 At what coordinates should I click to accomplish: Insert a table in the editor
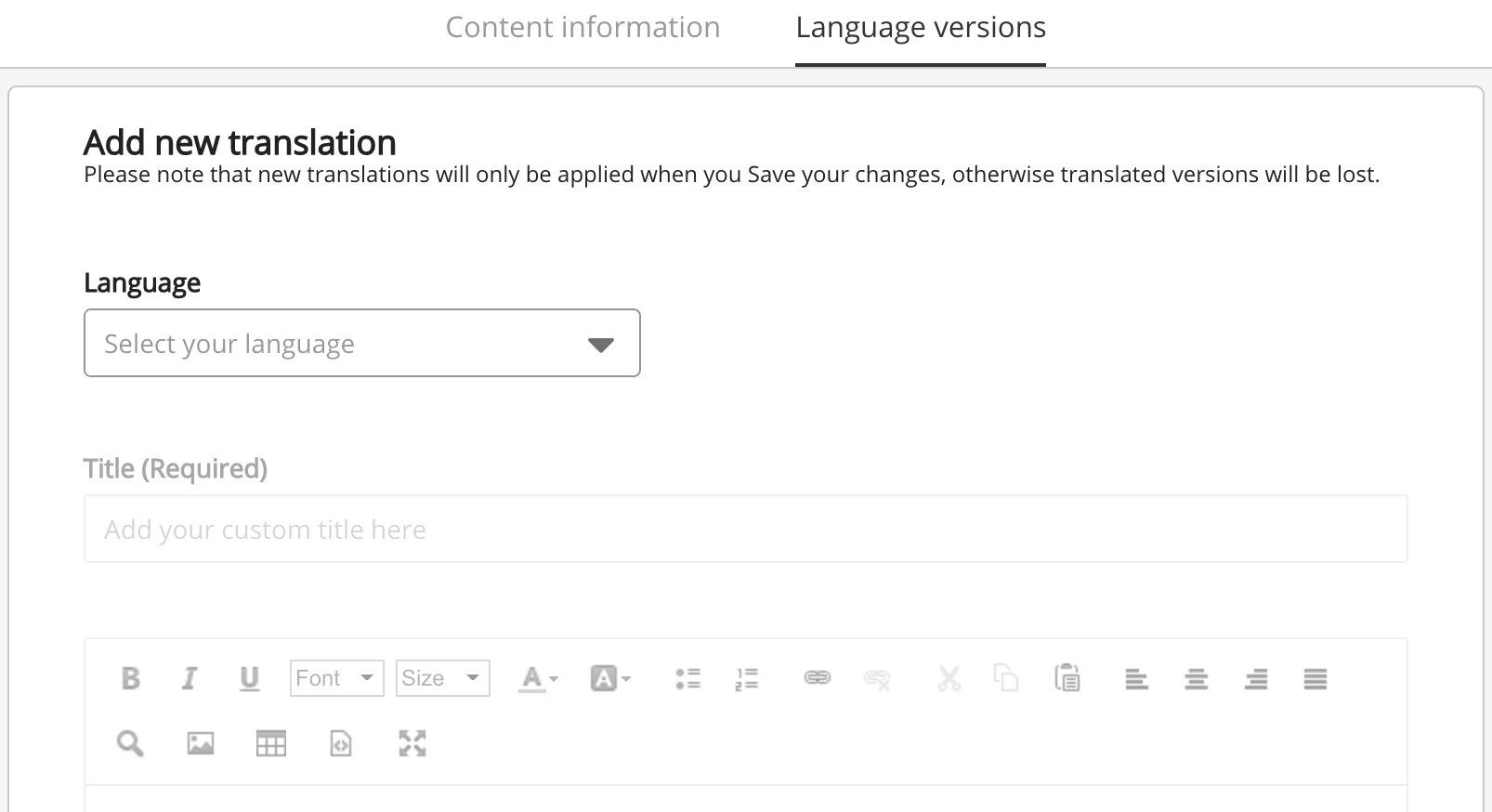(271, 743)
